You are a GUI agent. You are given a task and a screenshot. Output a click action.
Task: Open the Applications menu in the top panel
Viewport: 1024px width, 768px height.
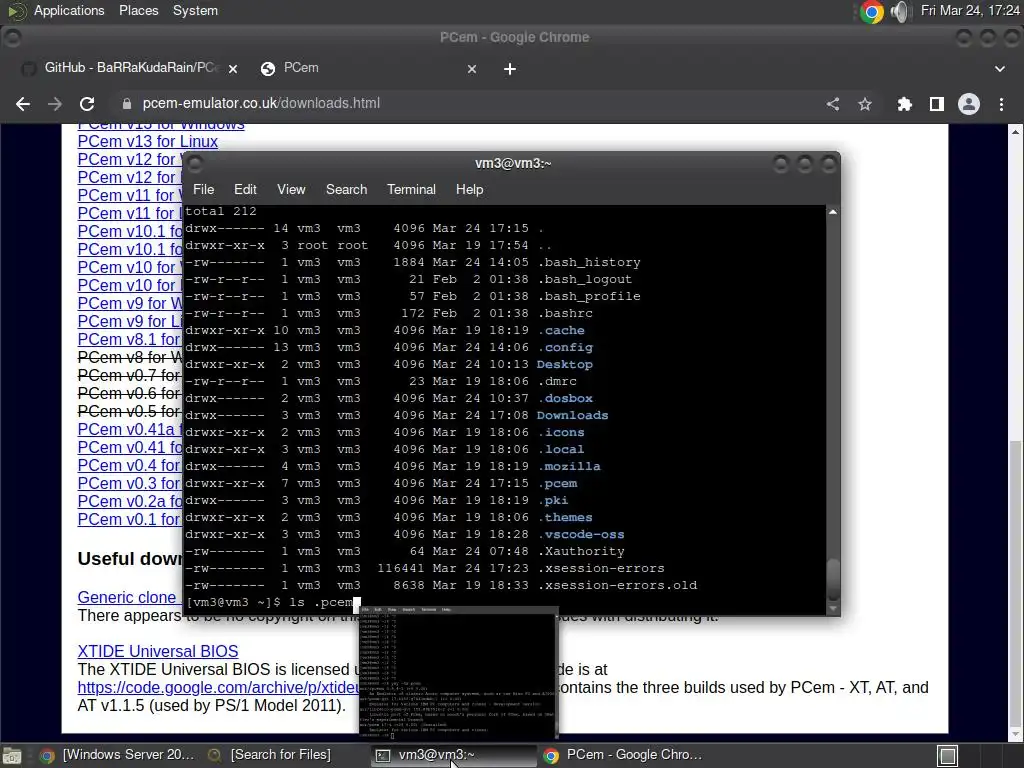pos(69,10)
